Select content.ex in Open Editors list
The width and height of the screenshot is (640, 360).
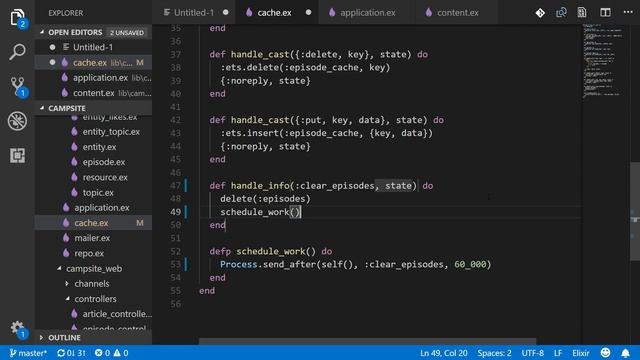coord(94,93)
